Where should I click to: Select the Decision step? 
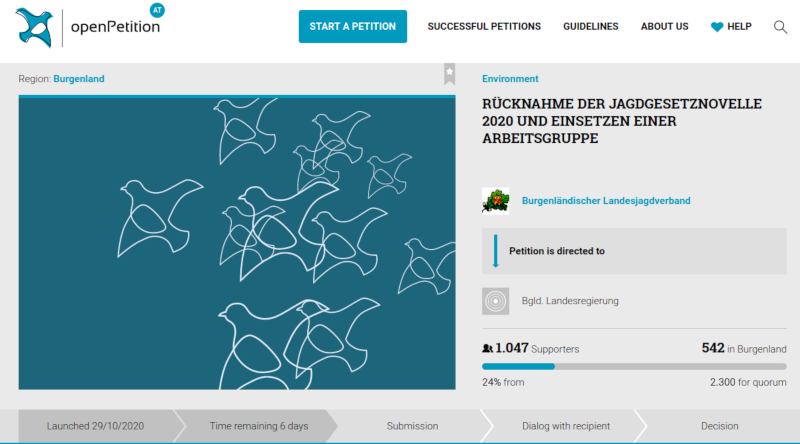coord(719,426)
